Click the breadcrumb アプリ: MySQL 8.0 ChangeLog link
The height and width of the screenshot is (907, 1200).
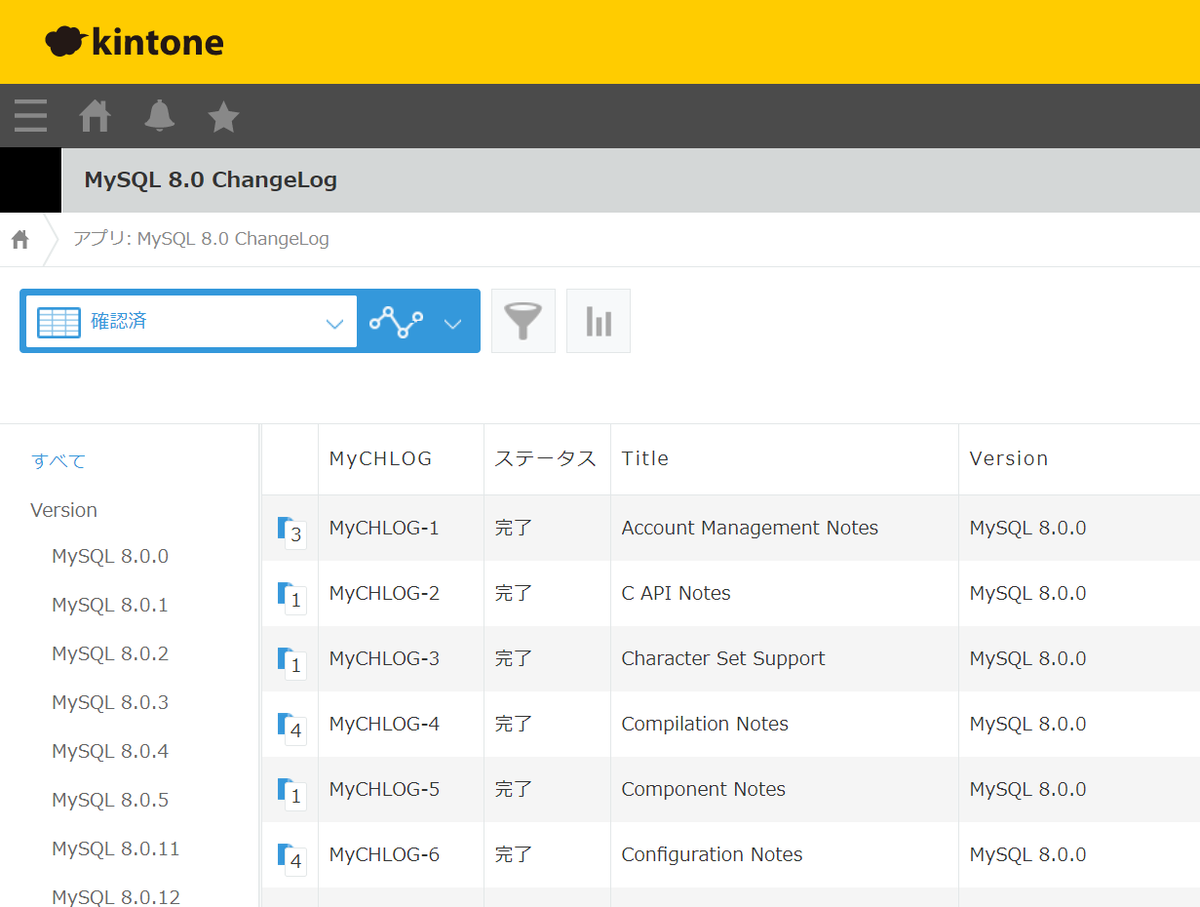201,239
